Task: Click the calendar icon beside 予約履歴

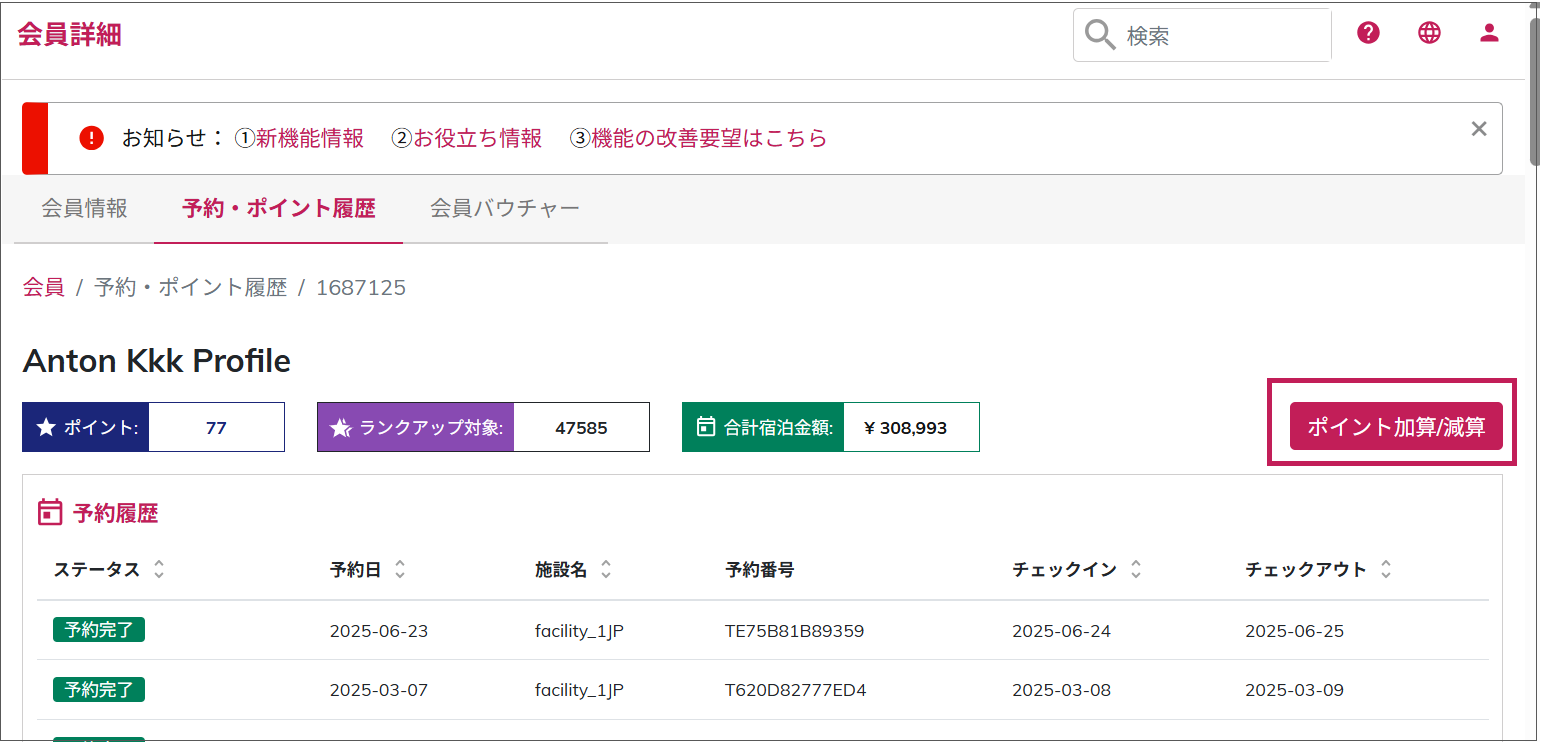Action: (x=50, y=513)
